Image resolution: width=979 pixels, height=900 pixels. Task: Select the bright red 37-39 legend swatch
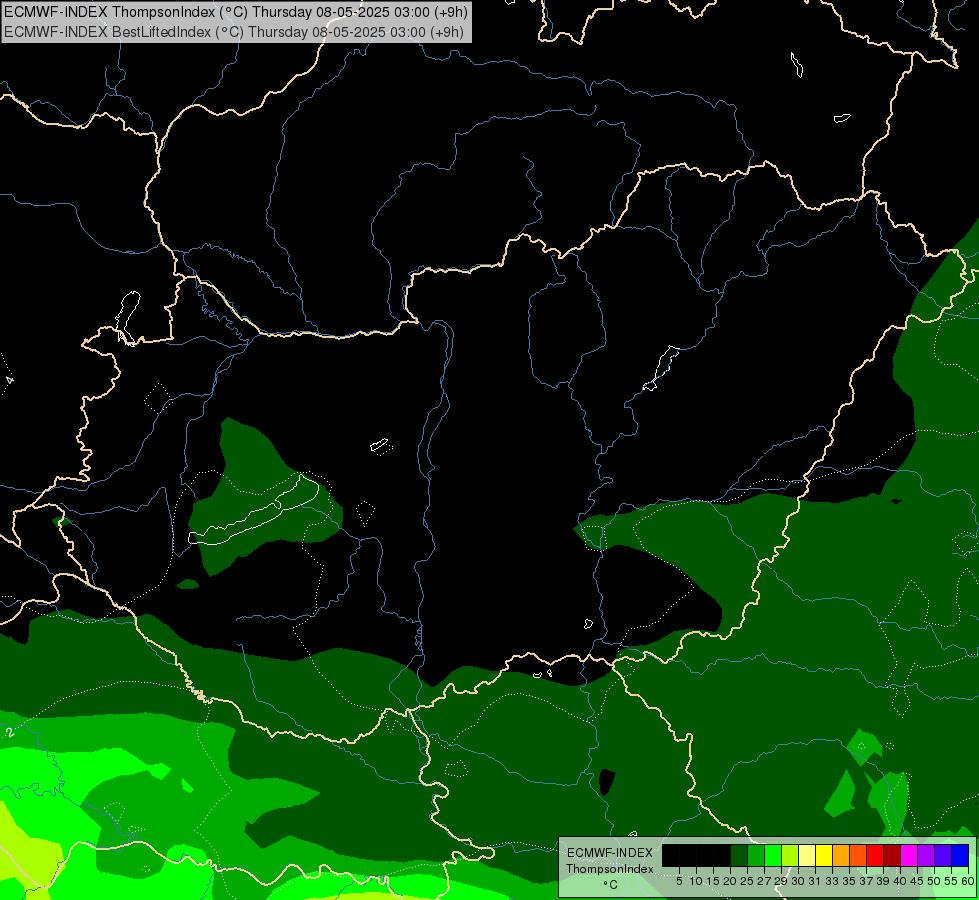(875, 855)
